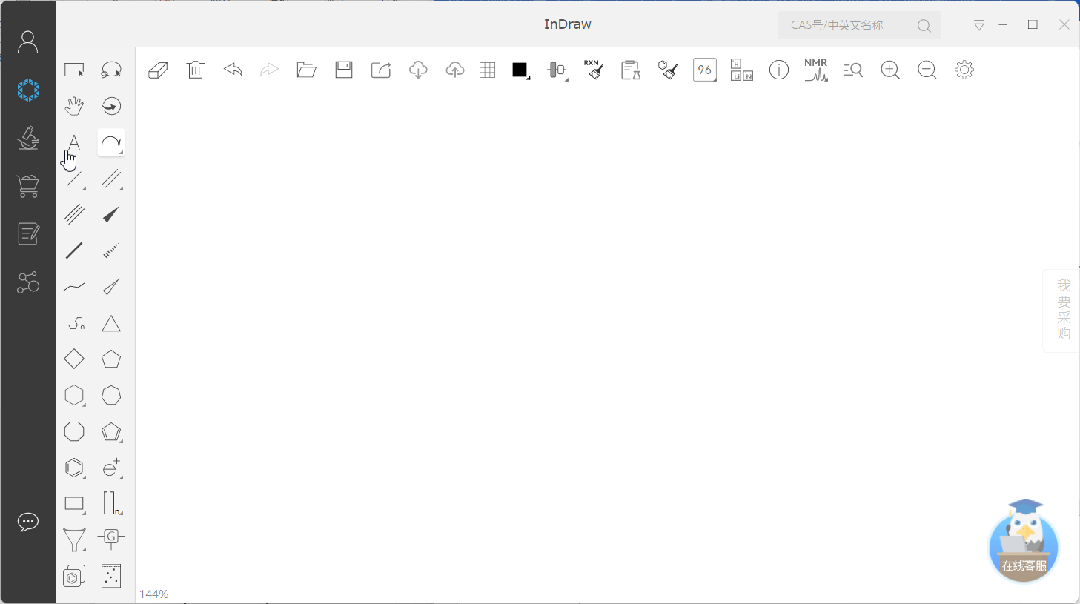Select the benzene ring tool

(74, 468)
